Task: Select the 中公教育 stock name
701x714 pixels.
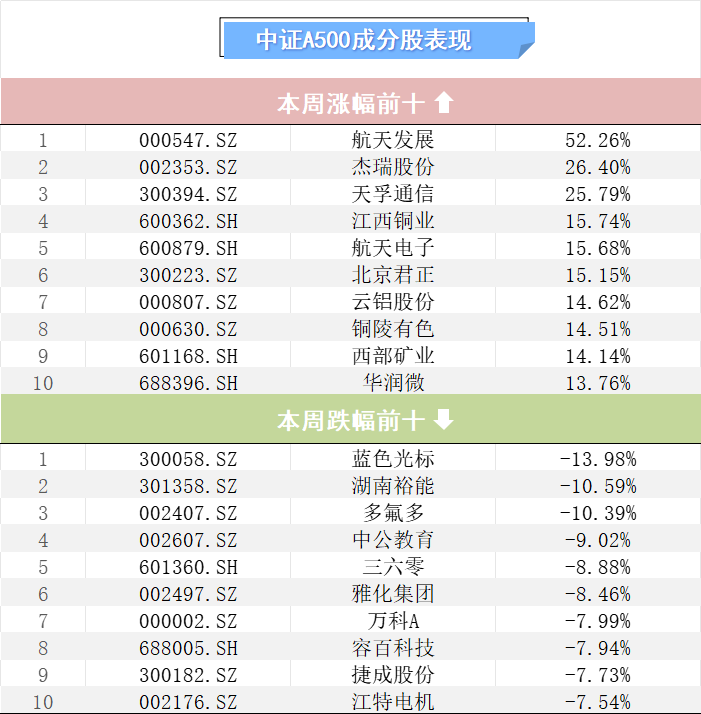Action: (x=393, y=540)
